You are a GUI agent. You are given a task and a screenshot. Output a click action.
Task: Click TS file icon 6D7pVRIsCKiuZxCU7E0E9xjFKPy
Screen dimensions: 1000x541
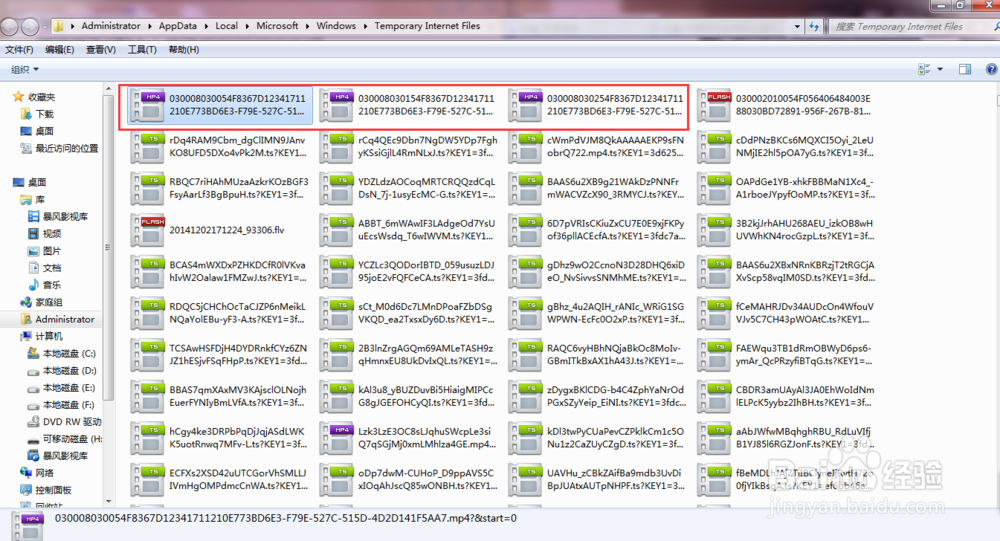click(526, 230)
